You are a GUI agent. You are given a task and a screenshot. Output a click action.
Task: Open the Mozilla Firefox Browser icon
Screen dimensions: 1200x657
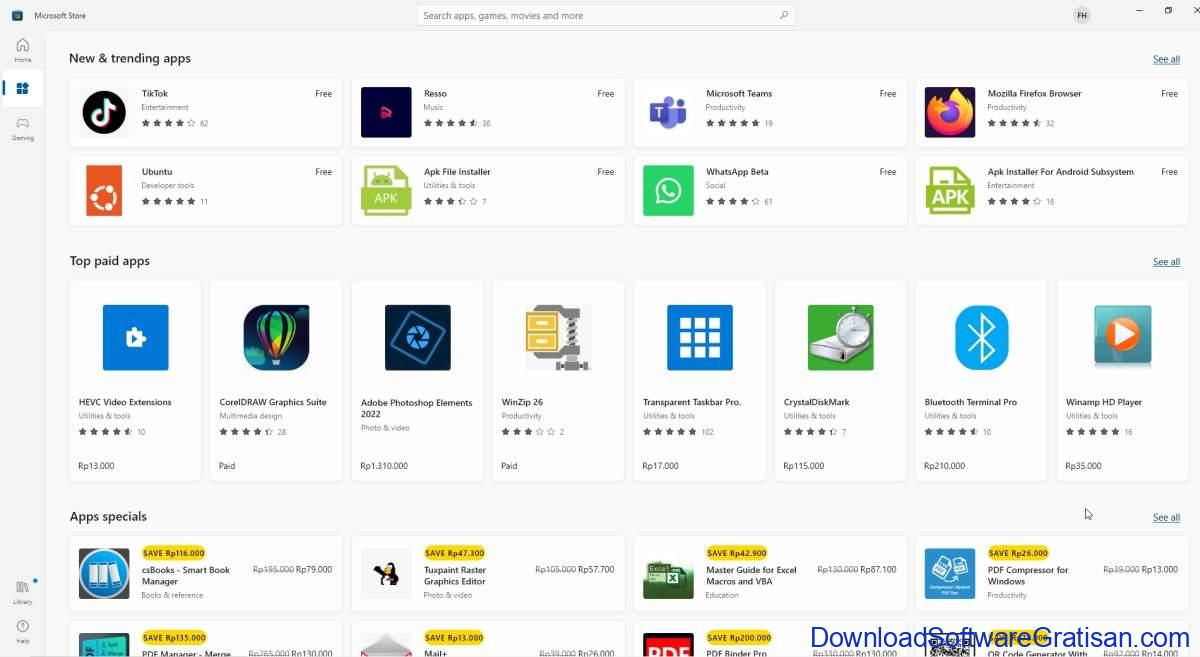pyautogui.click(x=950, y=112)
